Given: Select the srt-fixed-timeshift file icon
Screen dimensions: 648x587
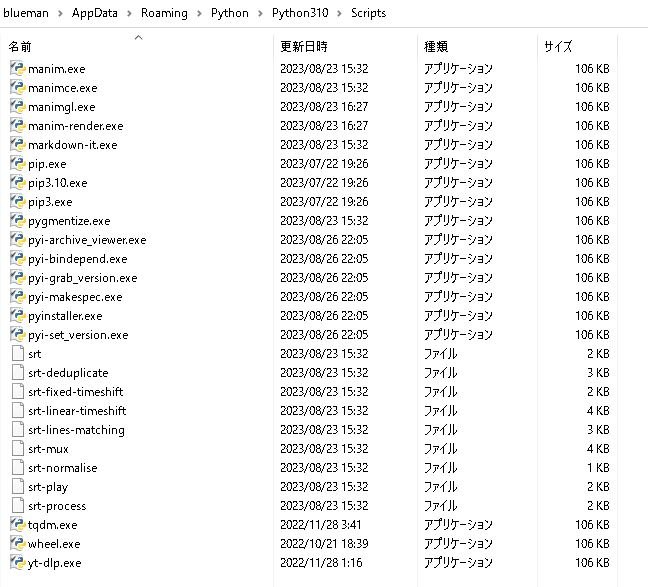Looking at the screenshot, I should click(x=18, y=391).
